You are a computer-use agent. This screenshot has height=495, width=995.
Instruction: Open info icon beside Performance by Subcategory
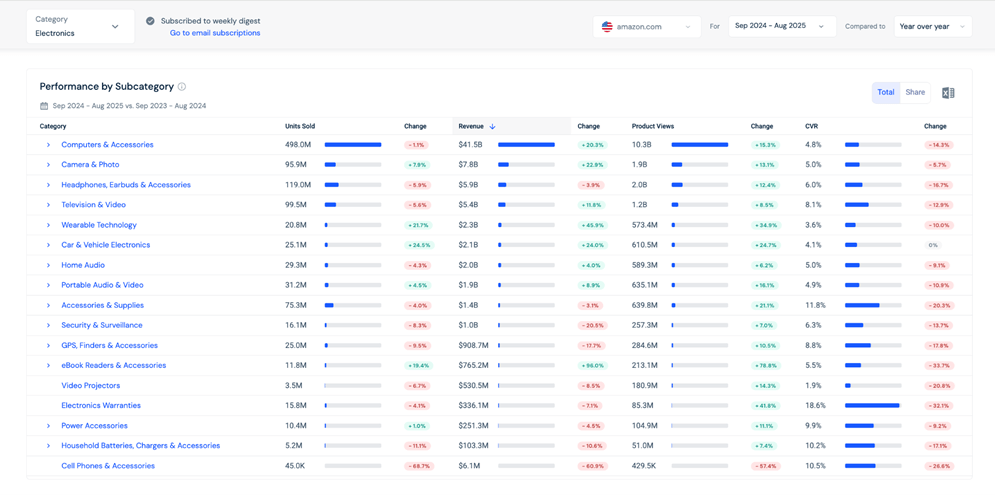182,87
